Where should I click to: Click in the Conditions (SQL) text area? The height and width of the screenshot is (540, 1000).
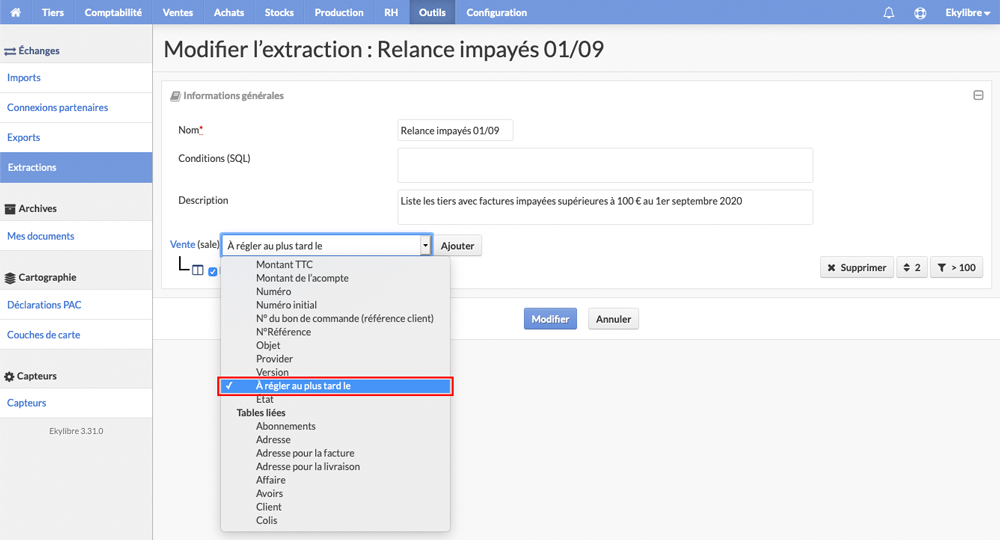(x=605, y=165)
